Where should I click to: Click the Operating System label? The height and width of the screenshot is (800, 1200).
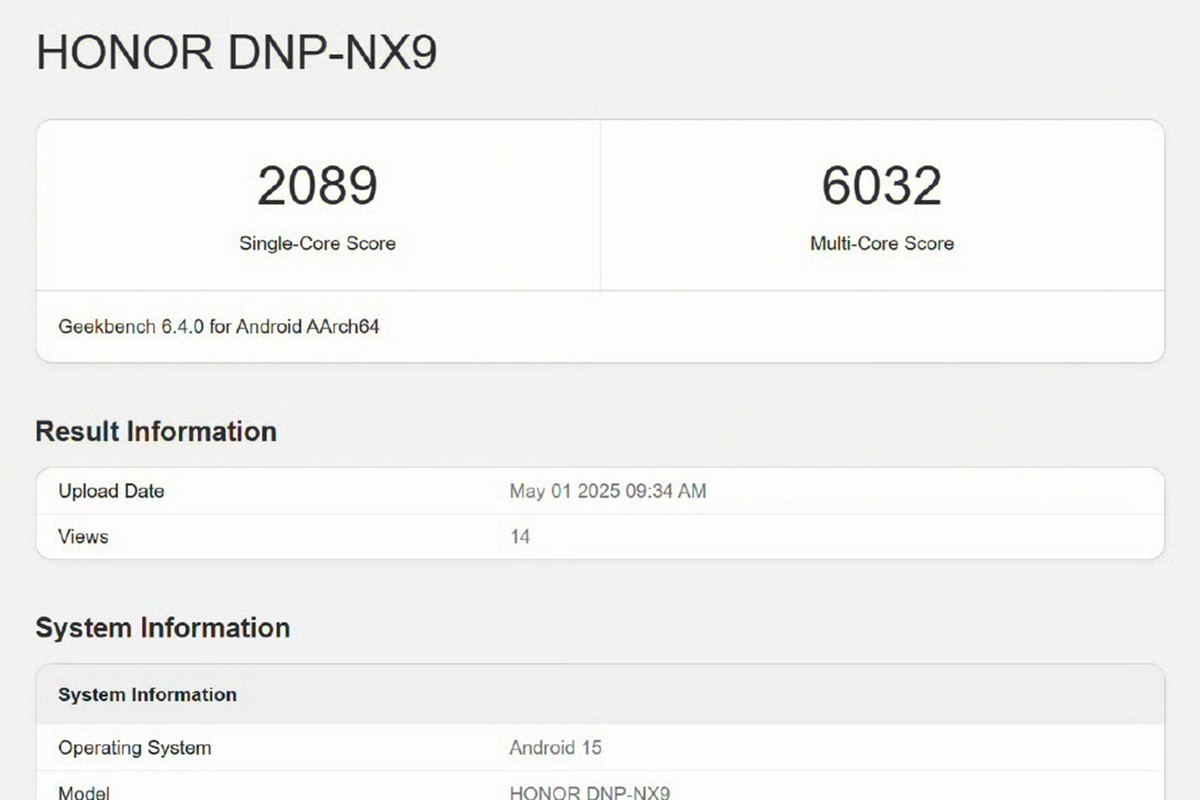(x=135, y=747)
